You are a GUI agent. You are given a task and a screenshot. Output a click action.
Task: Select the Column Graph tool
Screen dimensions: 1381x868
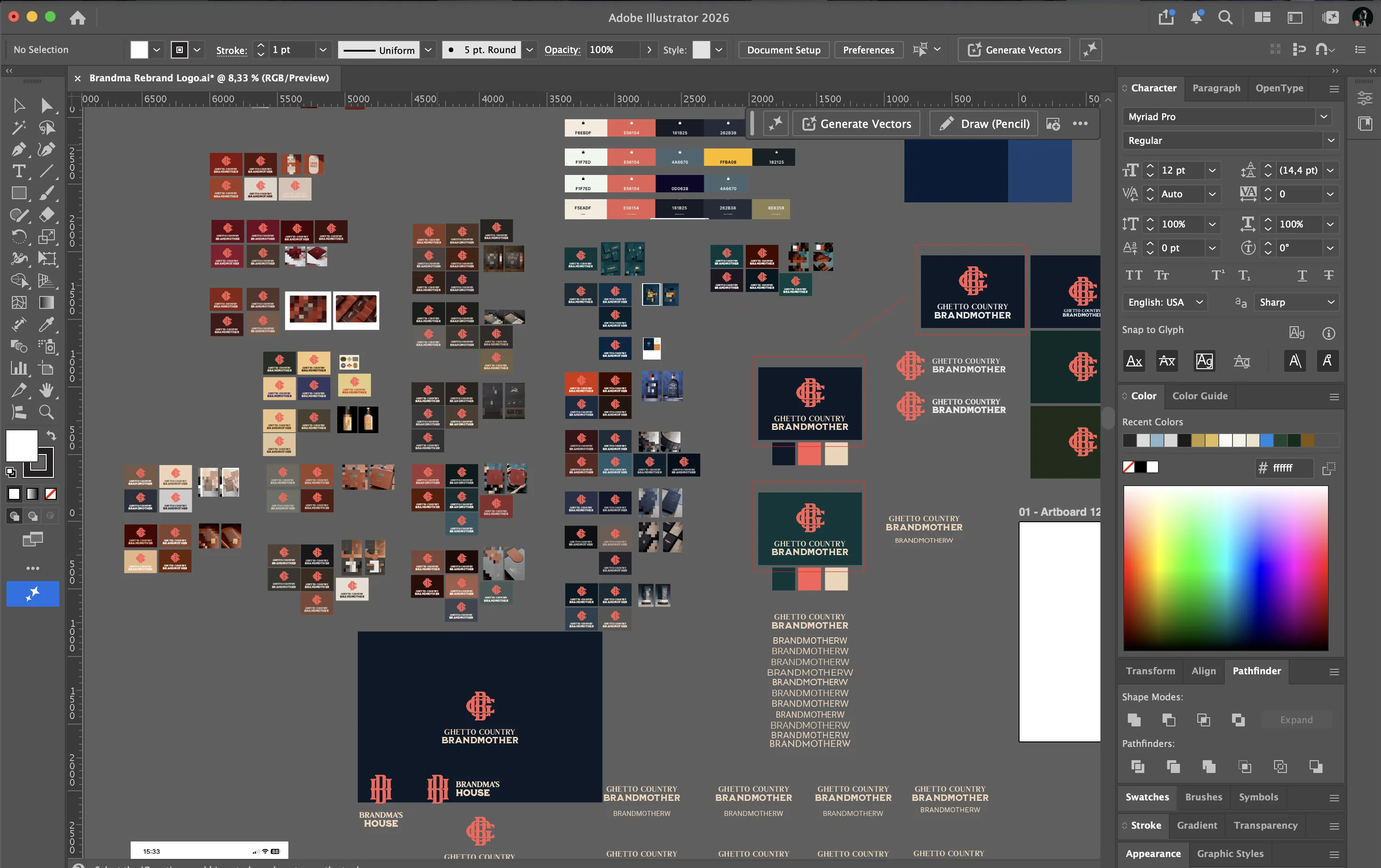click(19, 368)
